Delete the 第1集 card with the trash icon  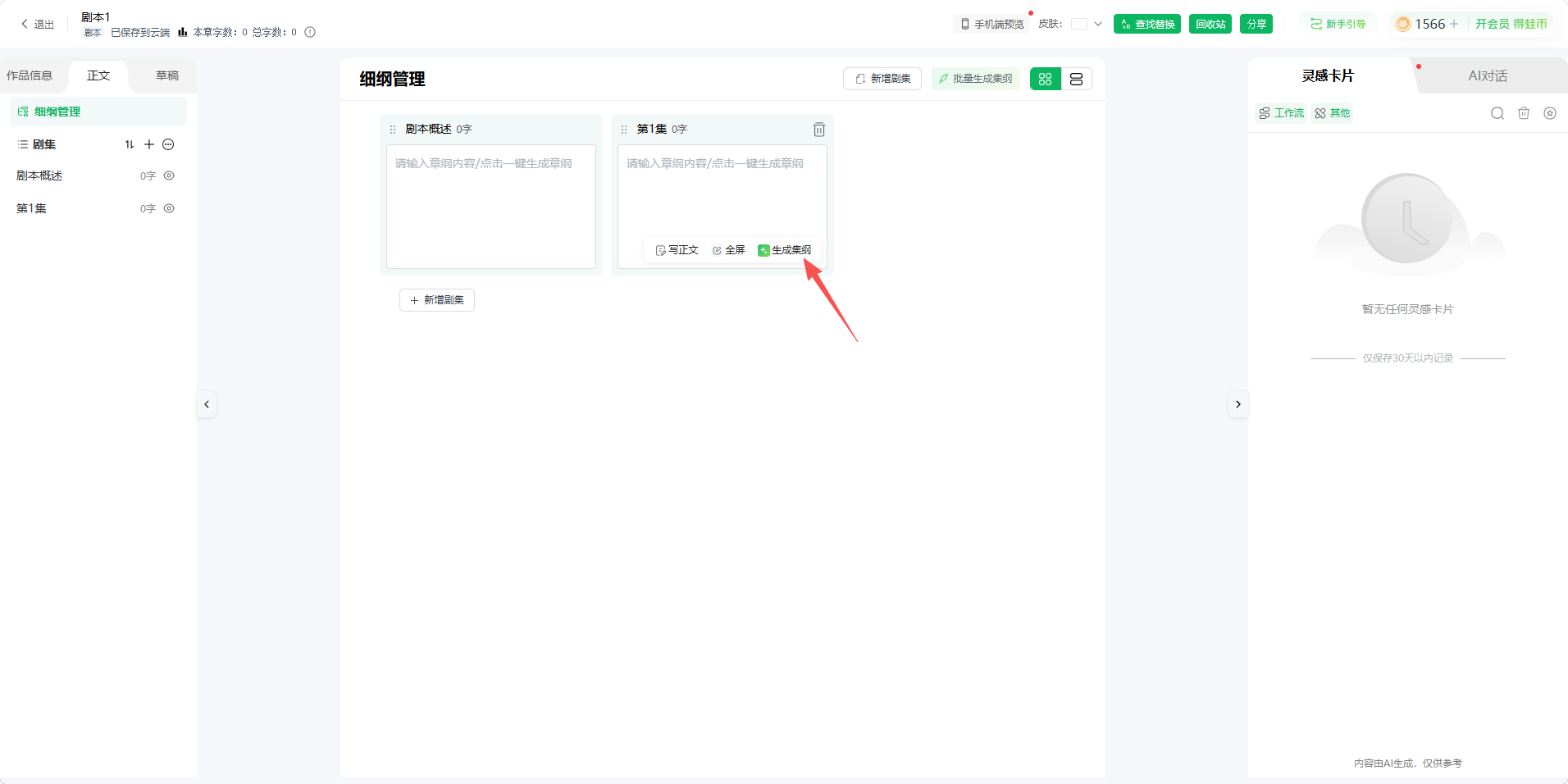coord(818,130)
